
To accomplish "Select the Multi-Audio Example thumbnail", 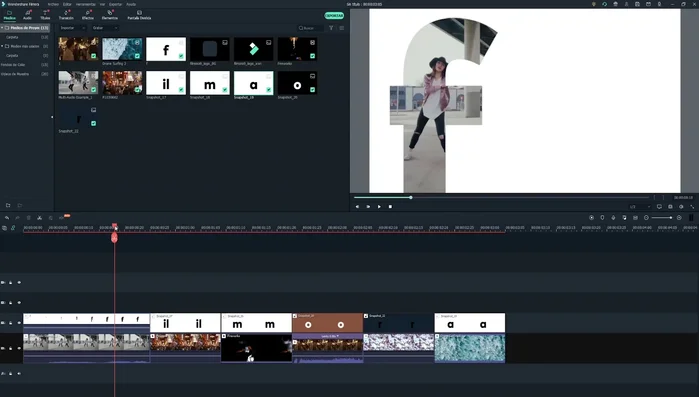I will (x=78, y=82).
